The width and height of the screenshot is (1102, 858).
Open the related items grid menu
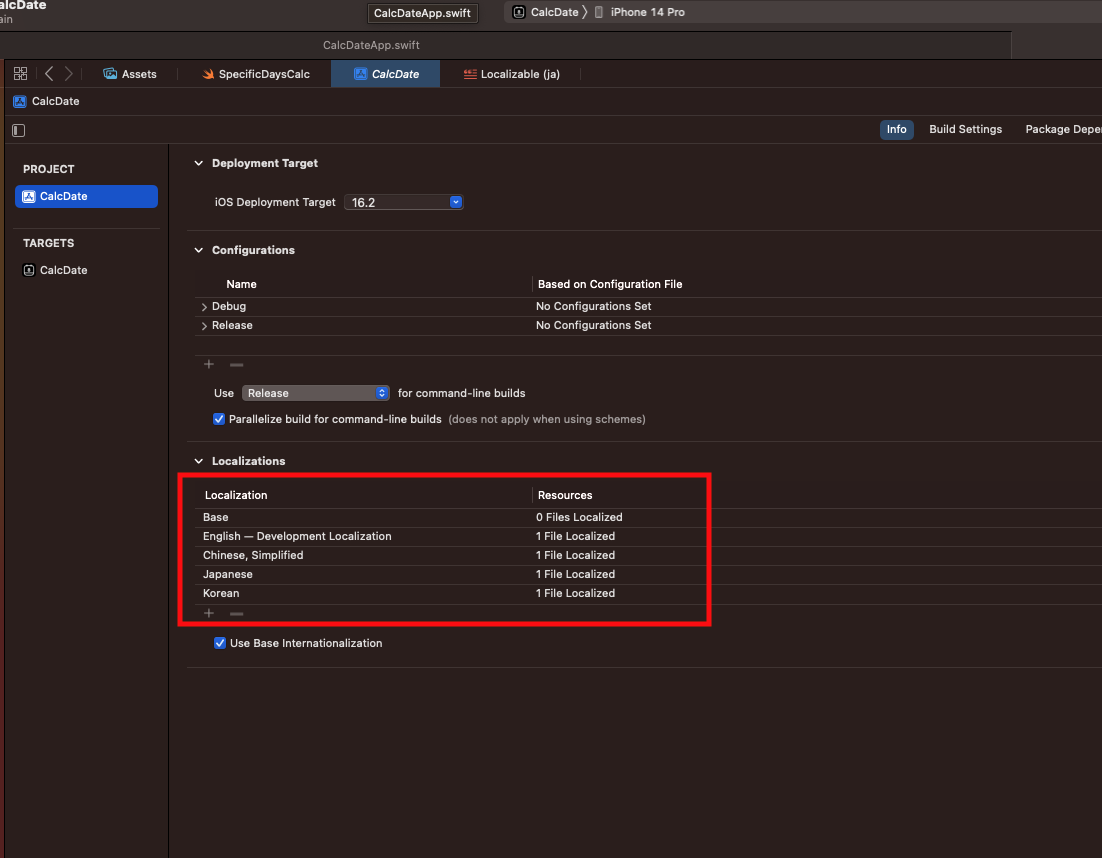coord(20,74)
